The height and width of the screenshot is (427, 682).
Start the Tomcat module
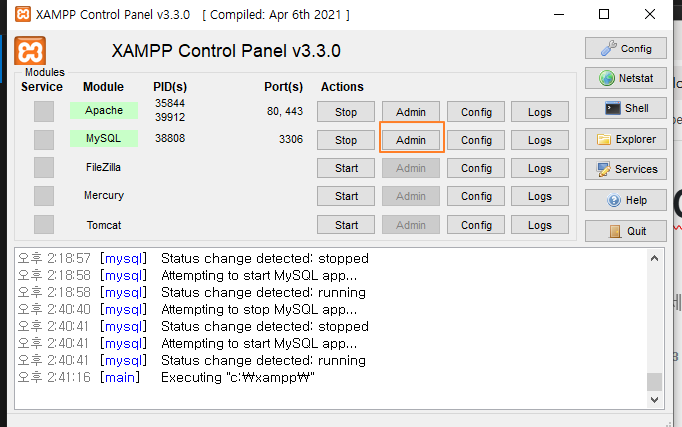pyautogui.click(x=346, y=225)
